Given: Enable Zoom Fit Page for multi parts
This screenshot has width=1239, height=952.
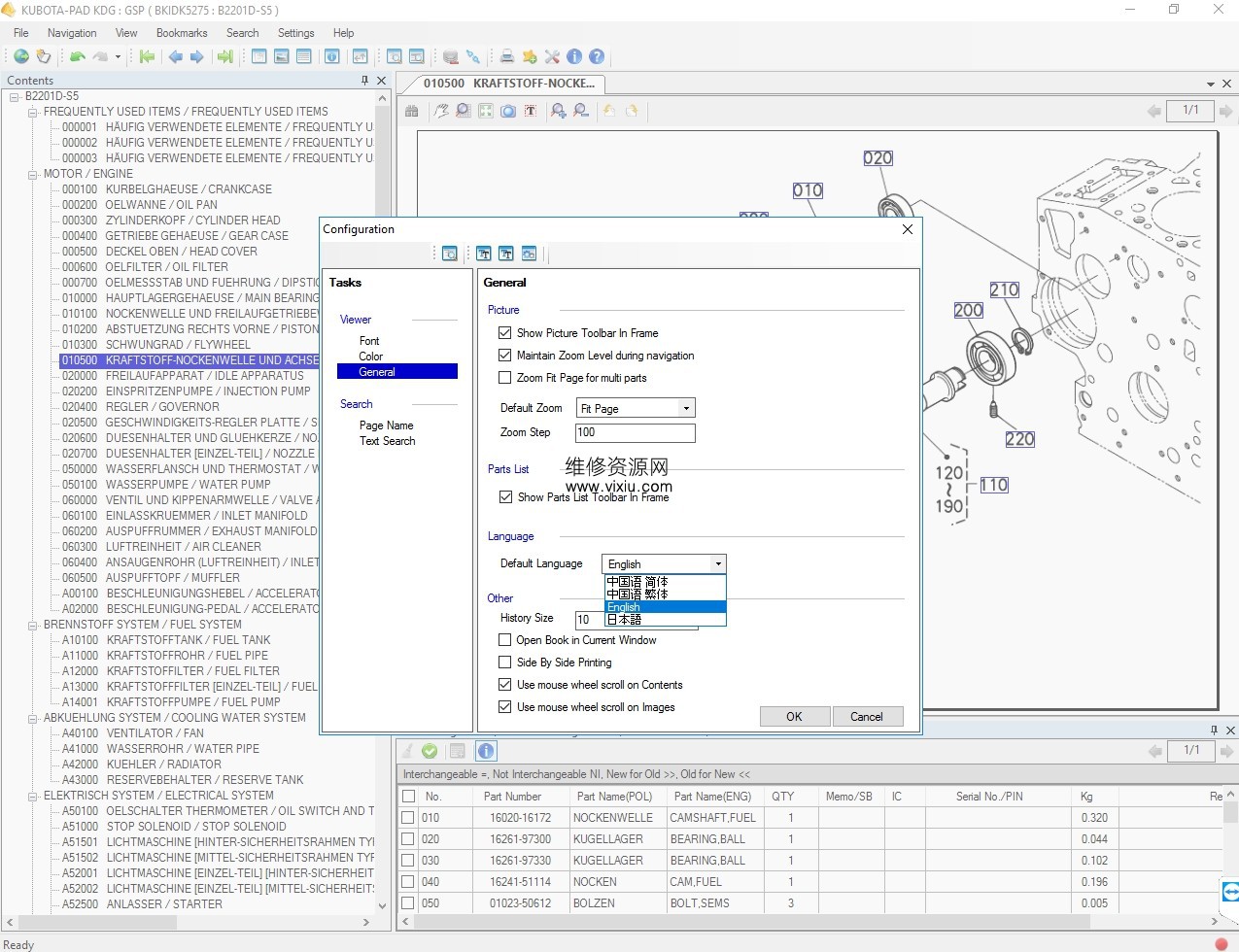Looking at the screenshot, I should (x=504, y=377).
